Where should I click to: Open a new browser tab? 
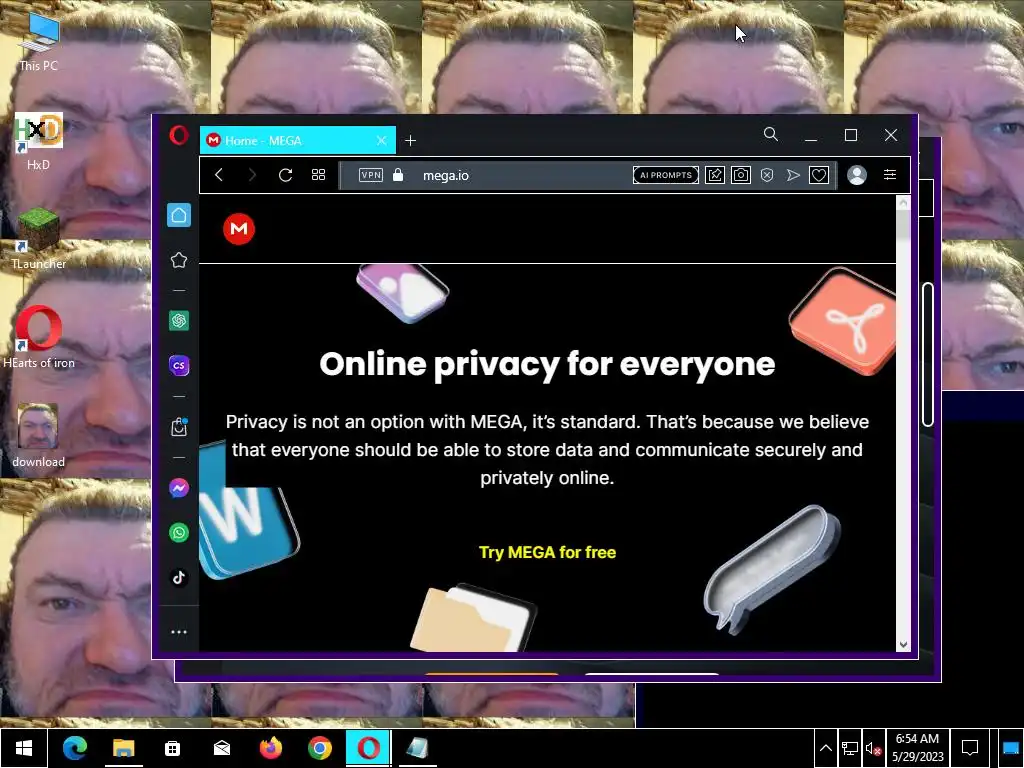point(410,140)
